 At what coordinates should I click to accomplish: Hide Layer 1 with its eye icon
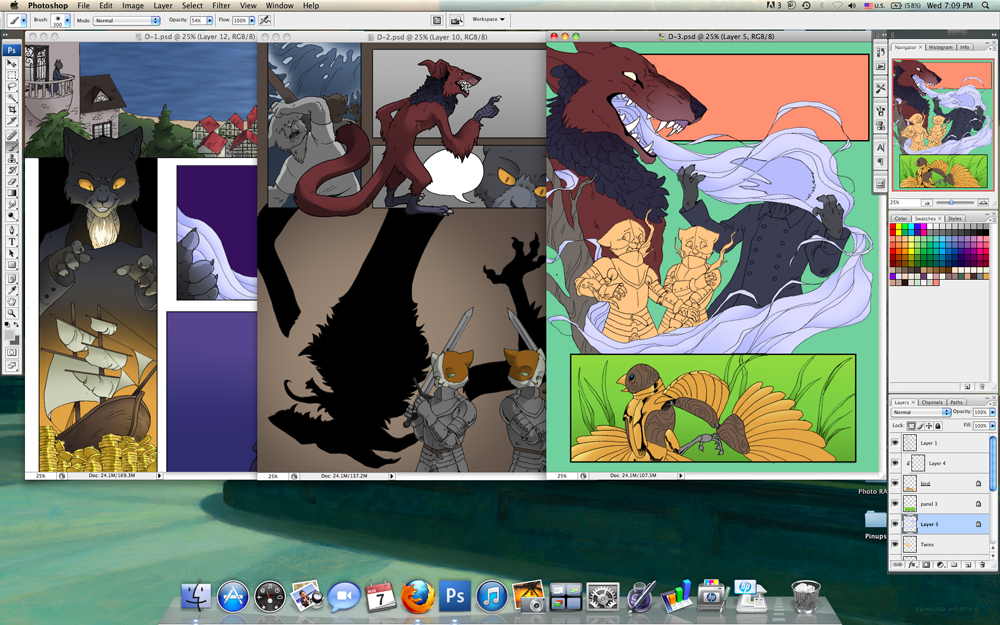[895, 442]
